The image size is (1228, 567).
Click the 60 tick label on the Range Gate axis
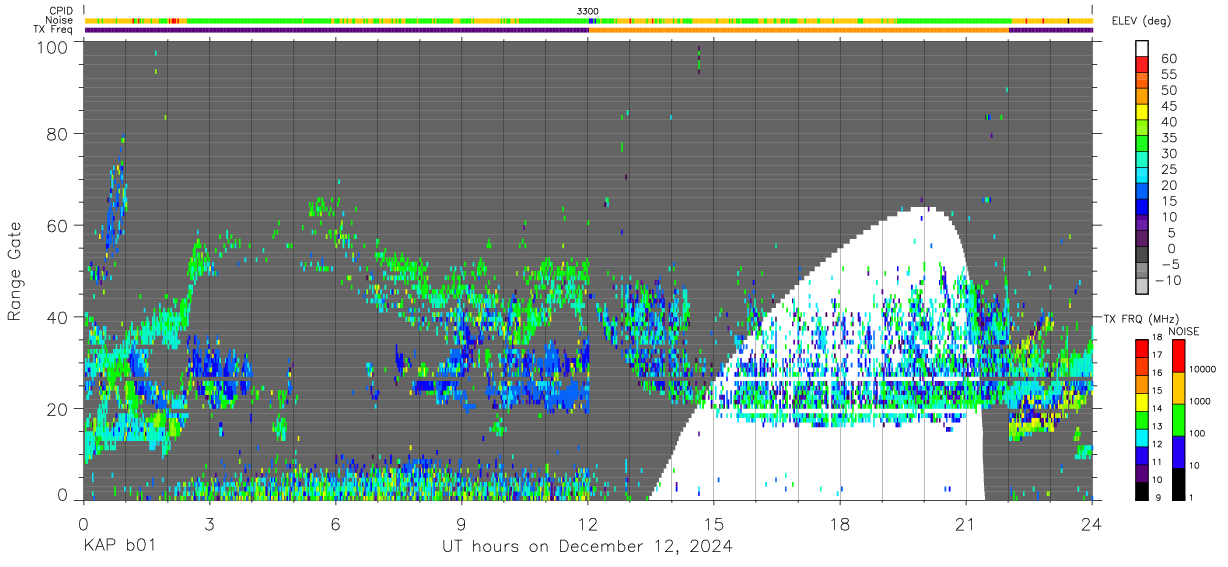click(57, 225)
